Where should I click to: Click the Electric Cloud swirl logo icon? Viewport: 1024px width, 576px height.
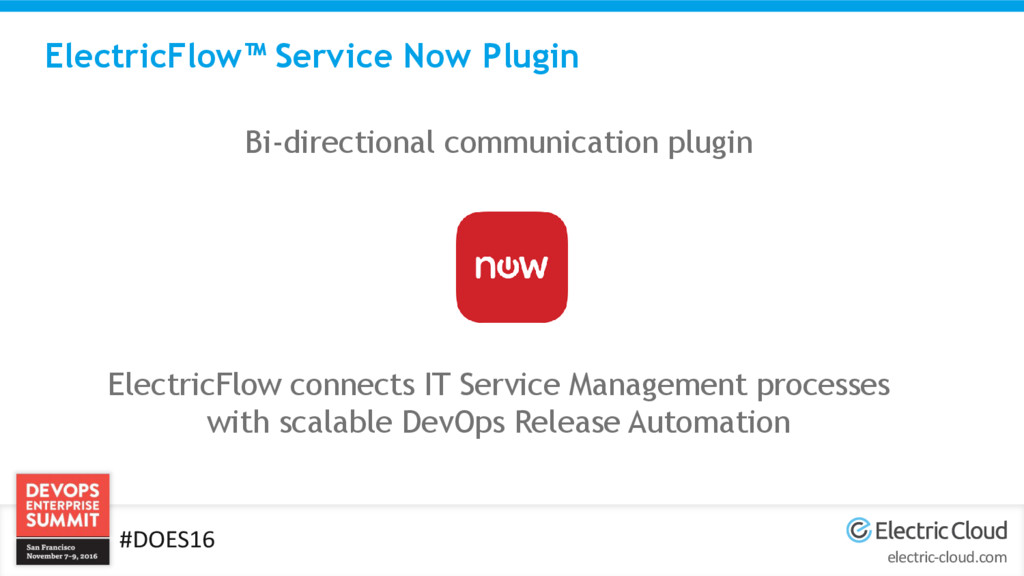click(x=859, y=530)
